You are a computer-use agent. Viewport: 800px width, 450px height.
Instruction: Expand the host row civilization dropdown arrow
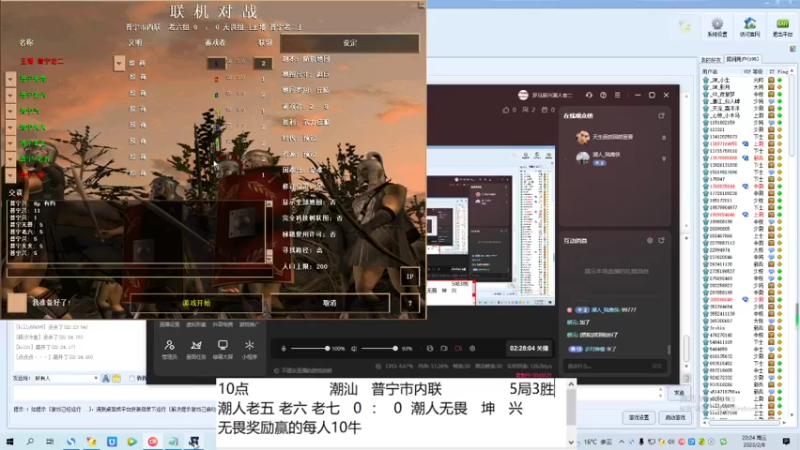click(119, 63)
